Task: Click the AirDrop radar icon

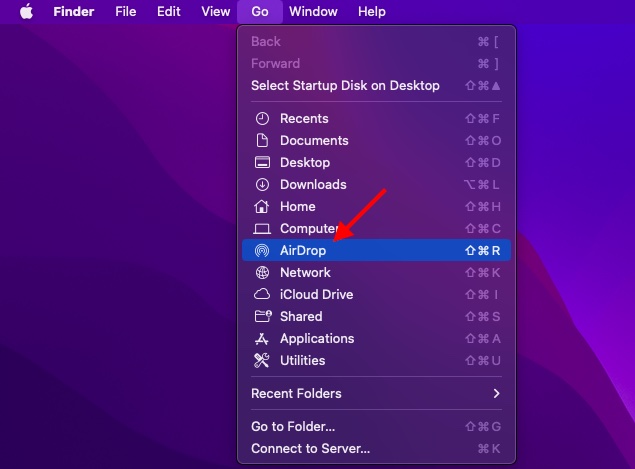Action: point(262,251)
